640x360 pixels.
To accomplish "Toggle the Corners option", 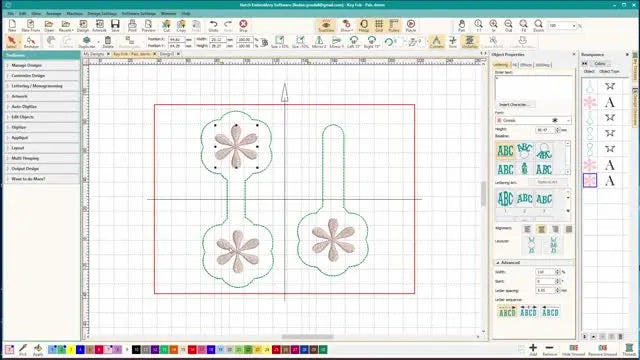I will 436,42.
